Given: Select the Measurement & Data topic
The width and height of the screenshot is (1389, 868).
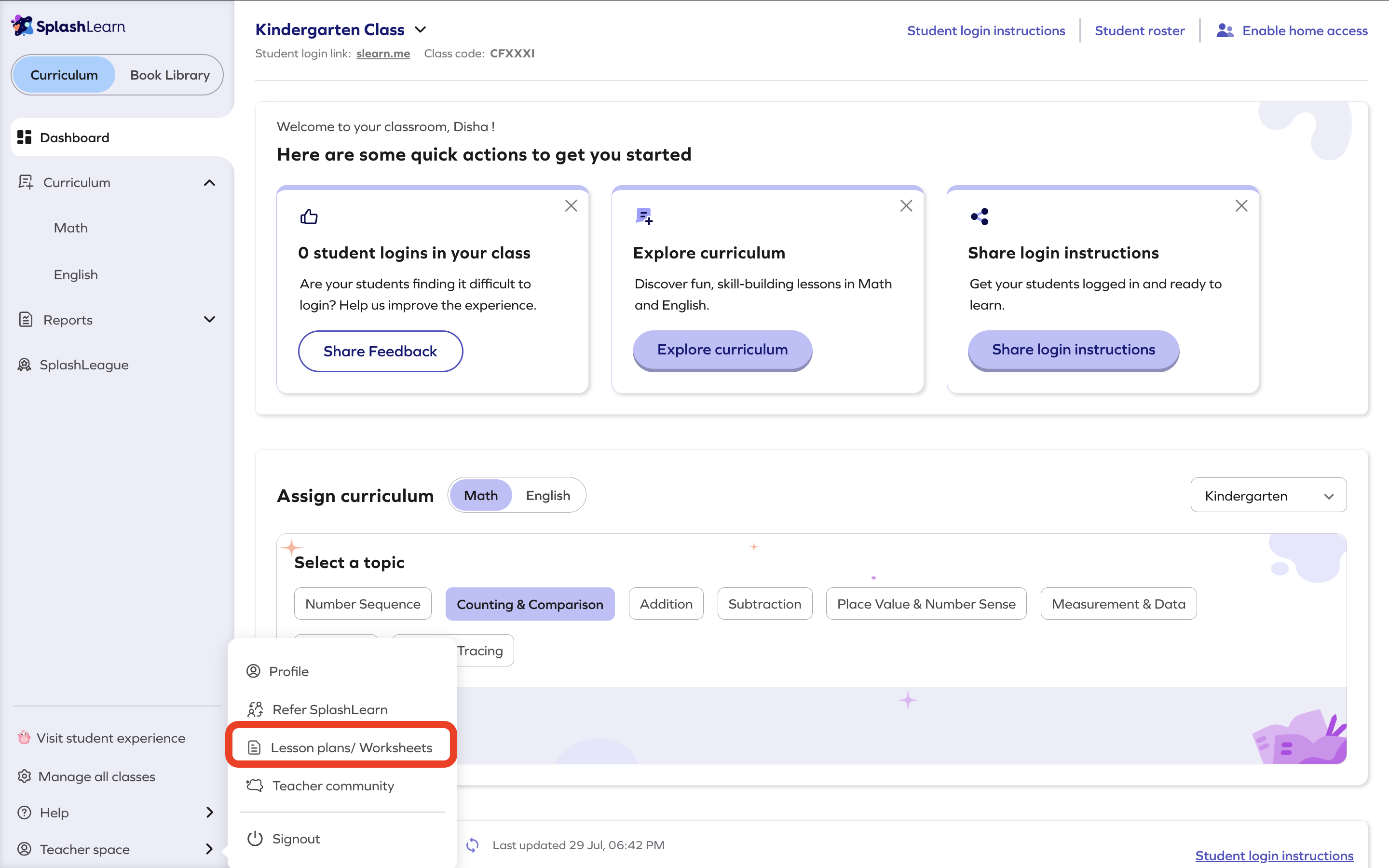Looking at the screenshot, I should [x=1118, y=603].
